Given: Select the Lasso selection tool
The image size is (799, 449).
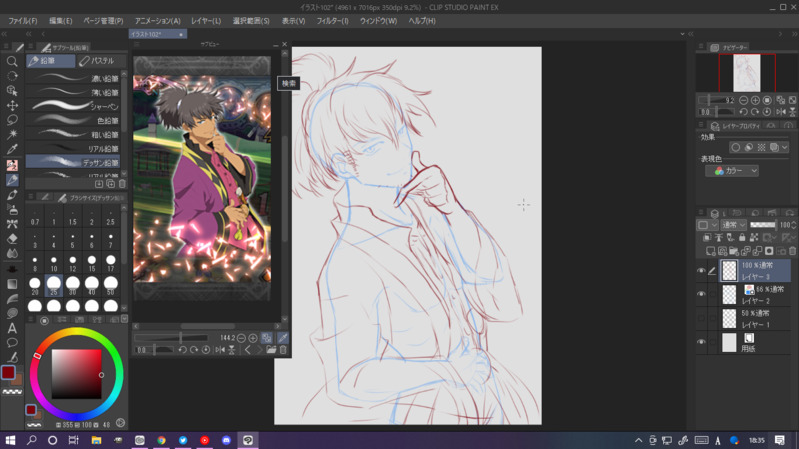Looking at the screenshot, I should (12, 120).
